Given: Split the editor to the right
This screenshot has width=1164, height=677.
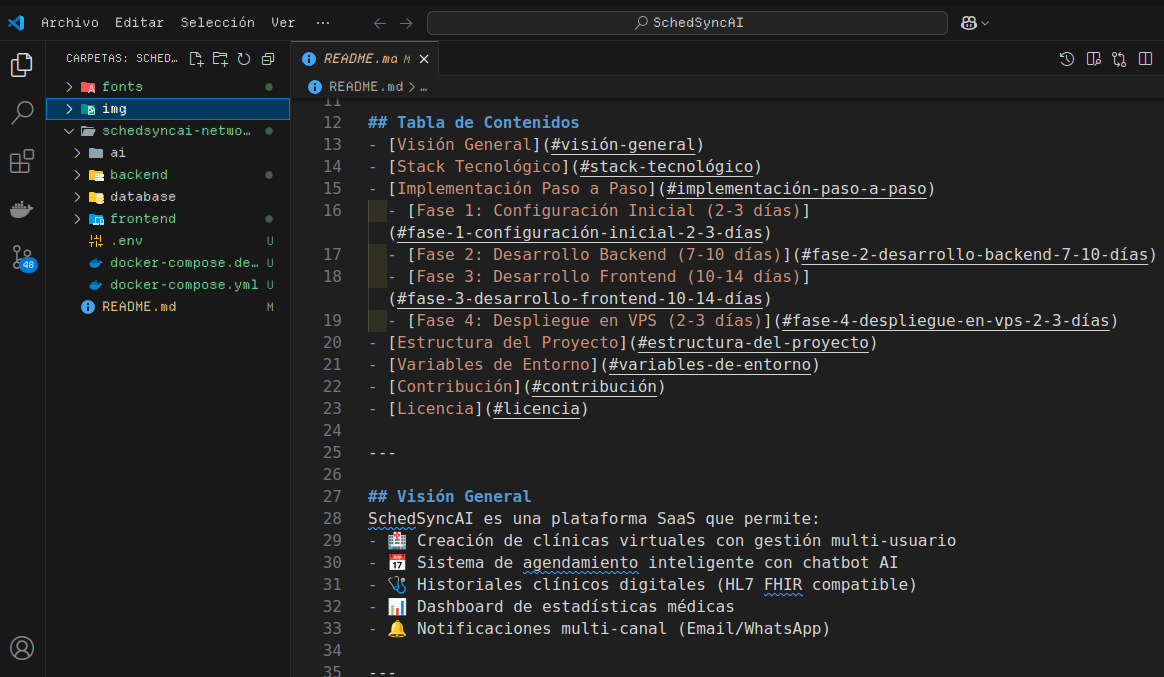Looking at the screenshot, I should [1145, 59].
